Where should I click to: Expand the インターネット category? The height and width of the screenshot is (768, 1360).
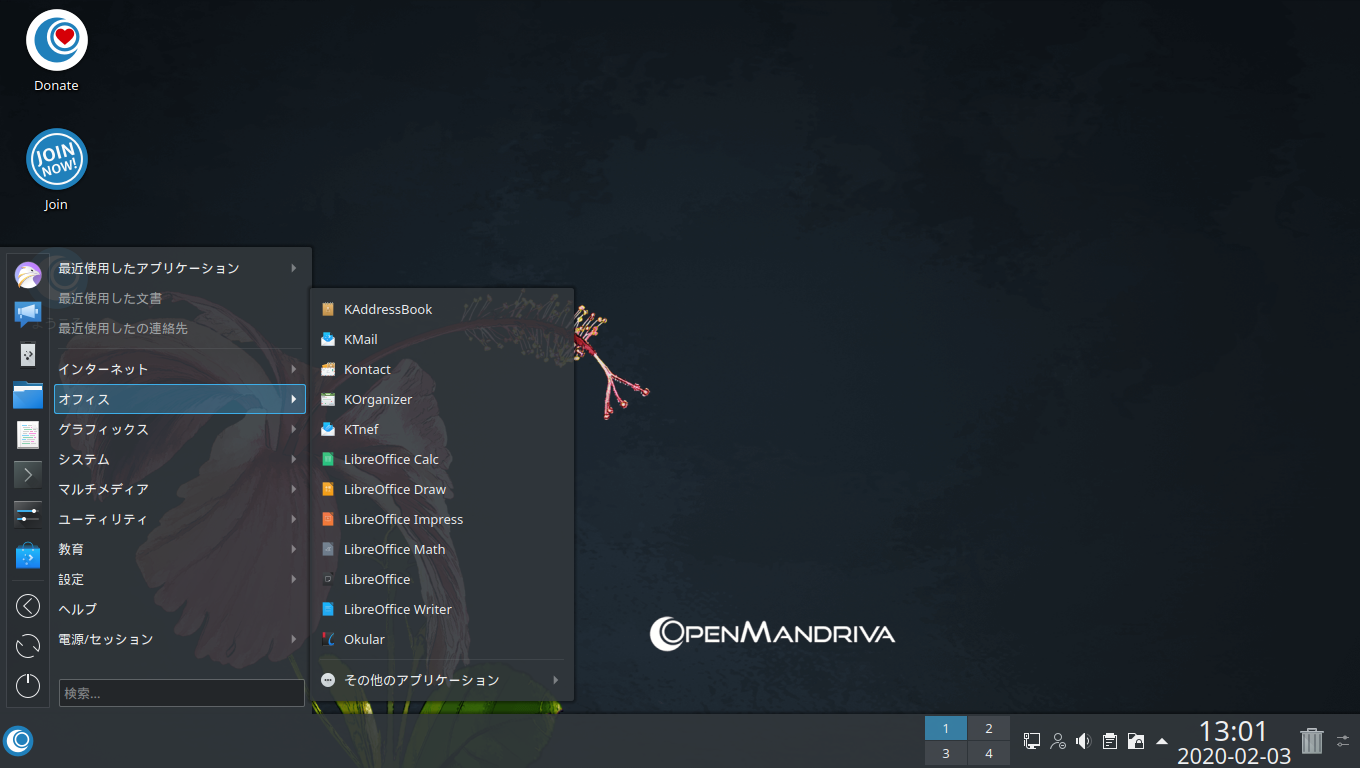point(180,369)
